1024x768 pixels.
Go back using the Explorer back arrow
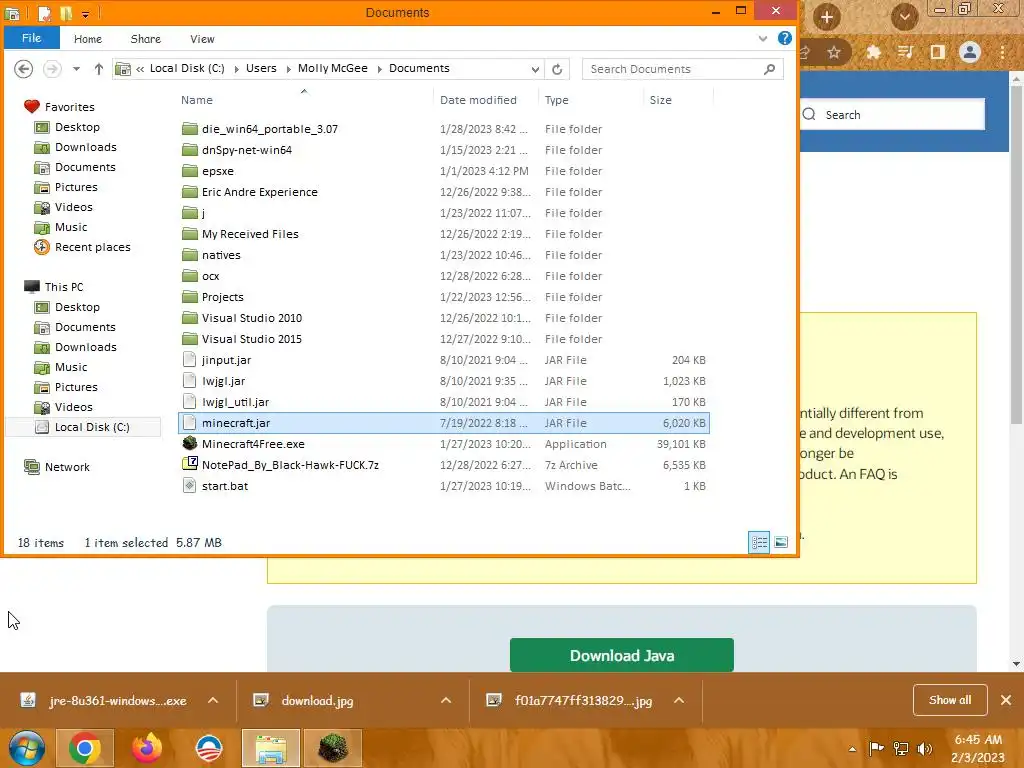[24, 69]
